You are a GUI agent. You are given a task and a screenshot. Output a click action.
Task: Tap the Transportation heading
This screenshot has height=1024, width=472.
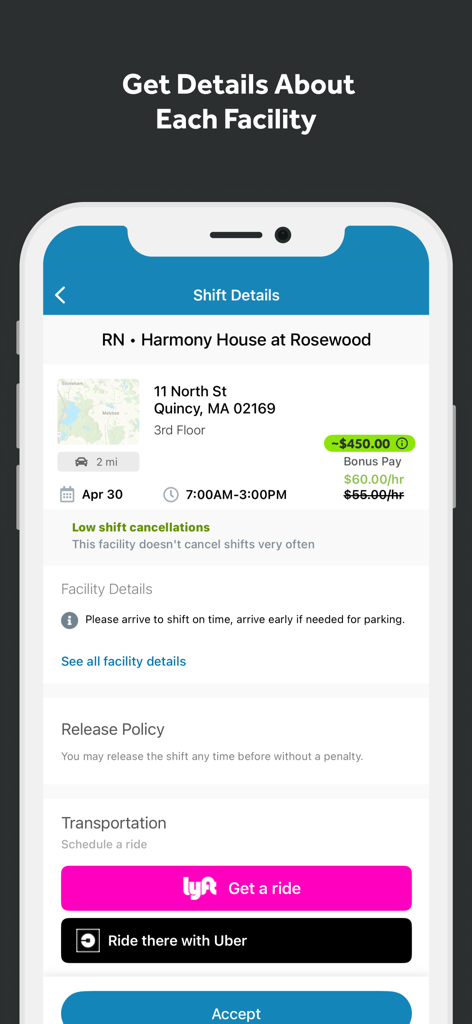(114, 822)
